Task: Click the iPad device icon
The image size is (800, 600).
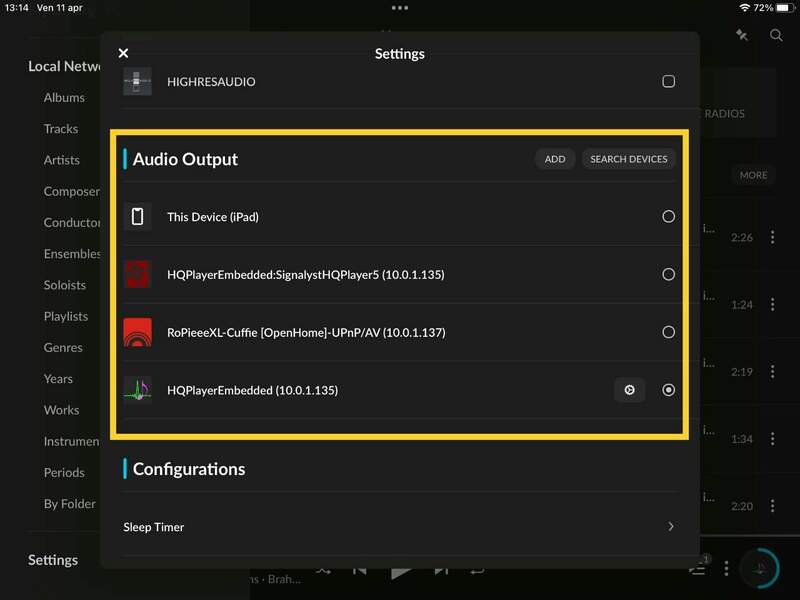Action: [137, 217]
